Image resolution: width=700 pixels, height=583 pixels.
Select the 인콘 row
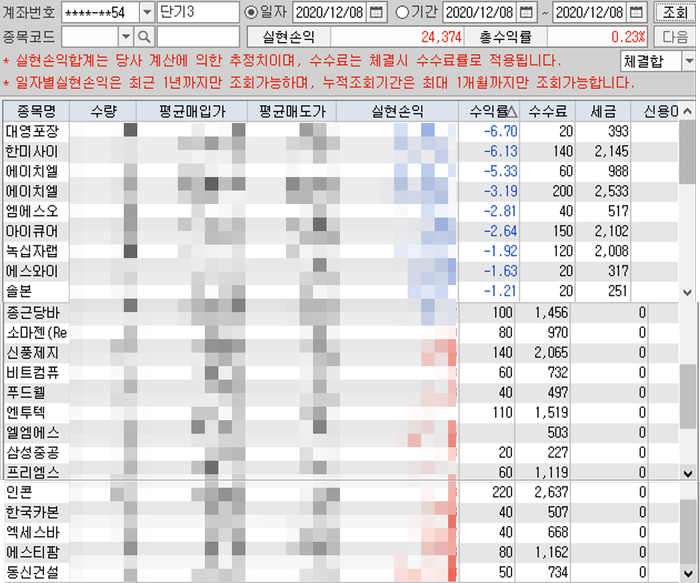[341, 492]
